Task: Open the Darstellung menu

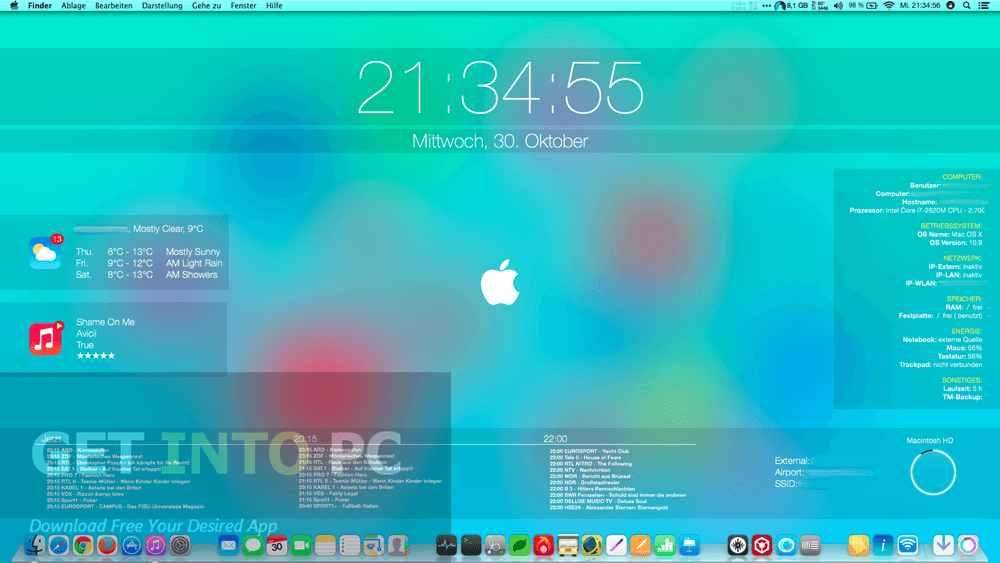Action: pos(162,5)
